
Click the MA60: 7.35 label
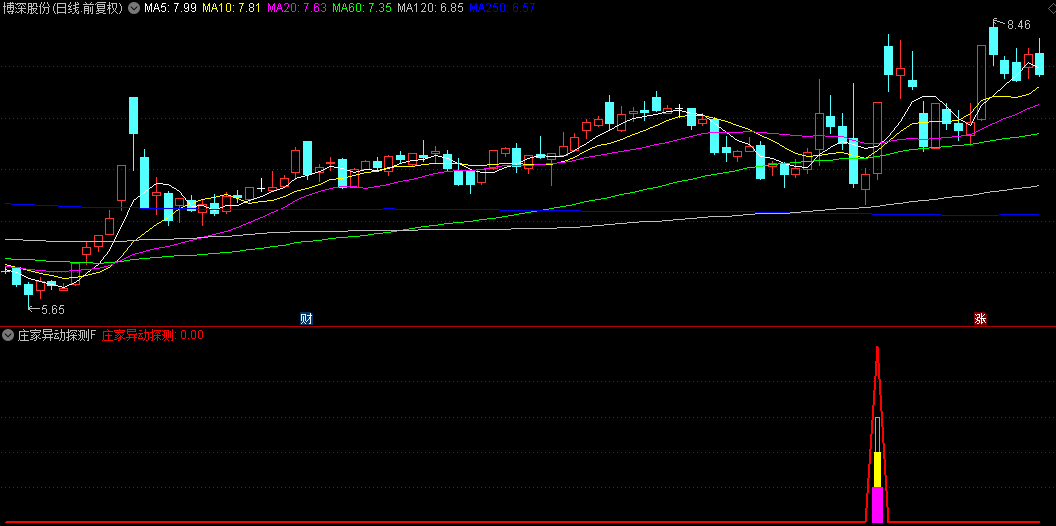[x=362, y=8]
